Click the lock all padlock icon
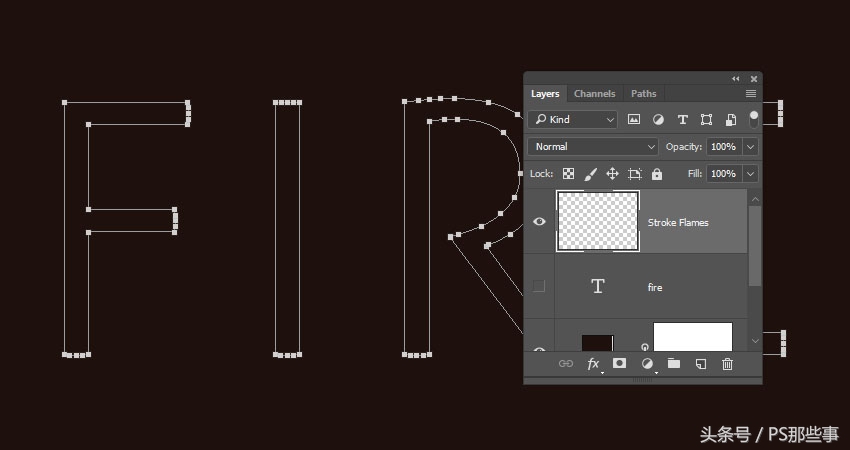The image size is (850, 450). tap(657, 174)
